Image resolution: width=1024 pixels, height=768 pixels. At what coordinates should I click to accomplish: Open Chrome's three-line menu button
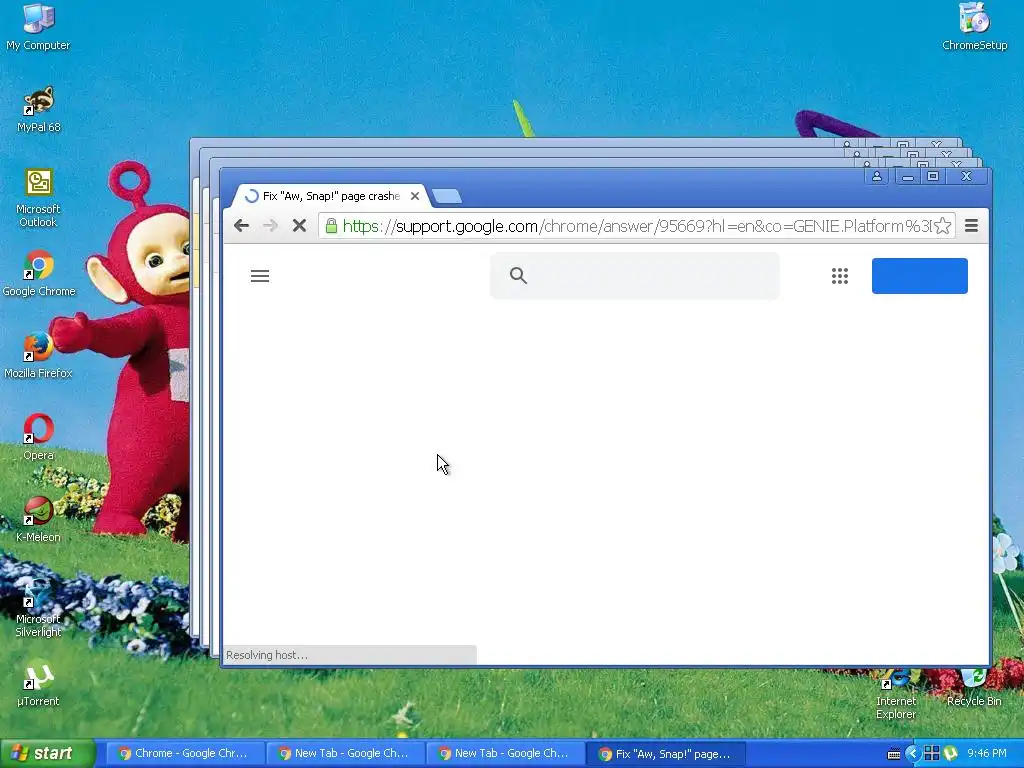pos(971,226)
